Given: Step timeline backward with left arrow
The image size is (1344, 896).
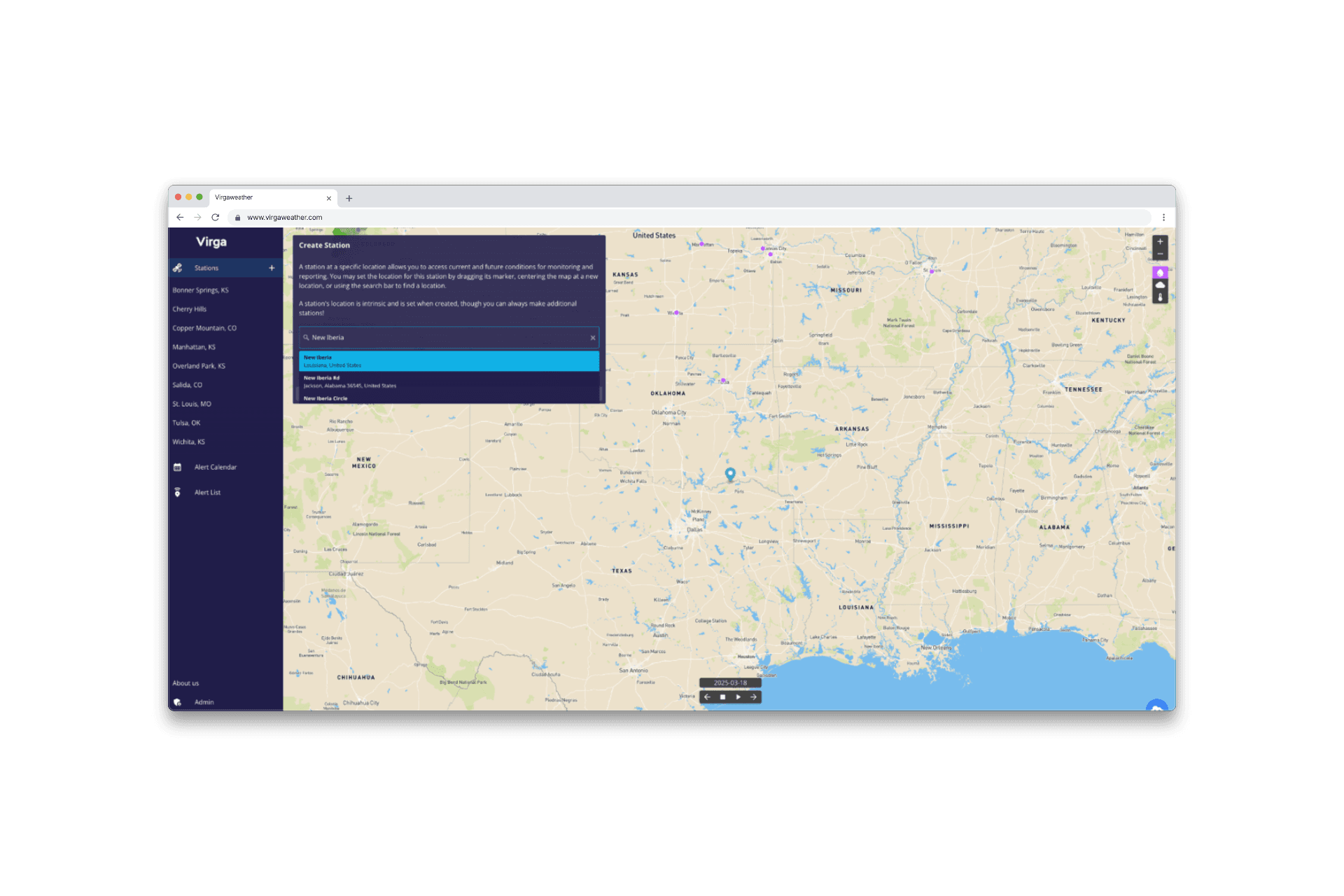Looking at the screenshot, I should [707, 697].
